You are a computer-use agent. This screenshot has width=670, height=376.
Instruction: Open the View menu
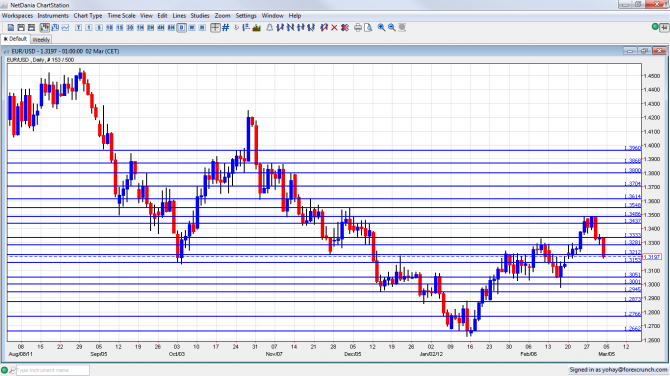click(146, 16)
